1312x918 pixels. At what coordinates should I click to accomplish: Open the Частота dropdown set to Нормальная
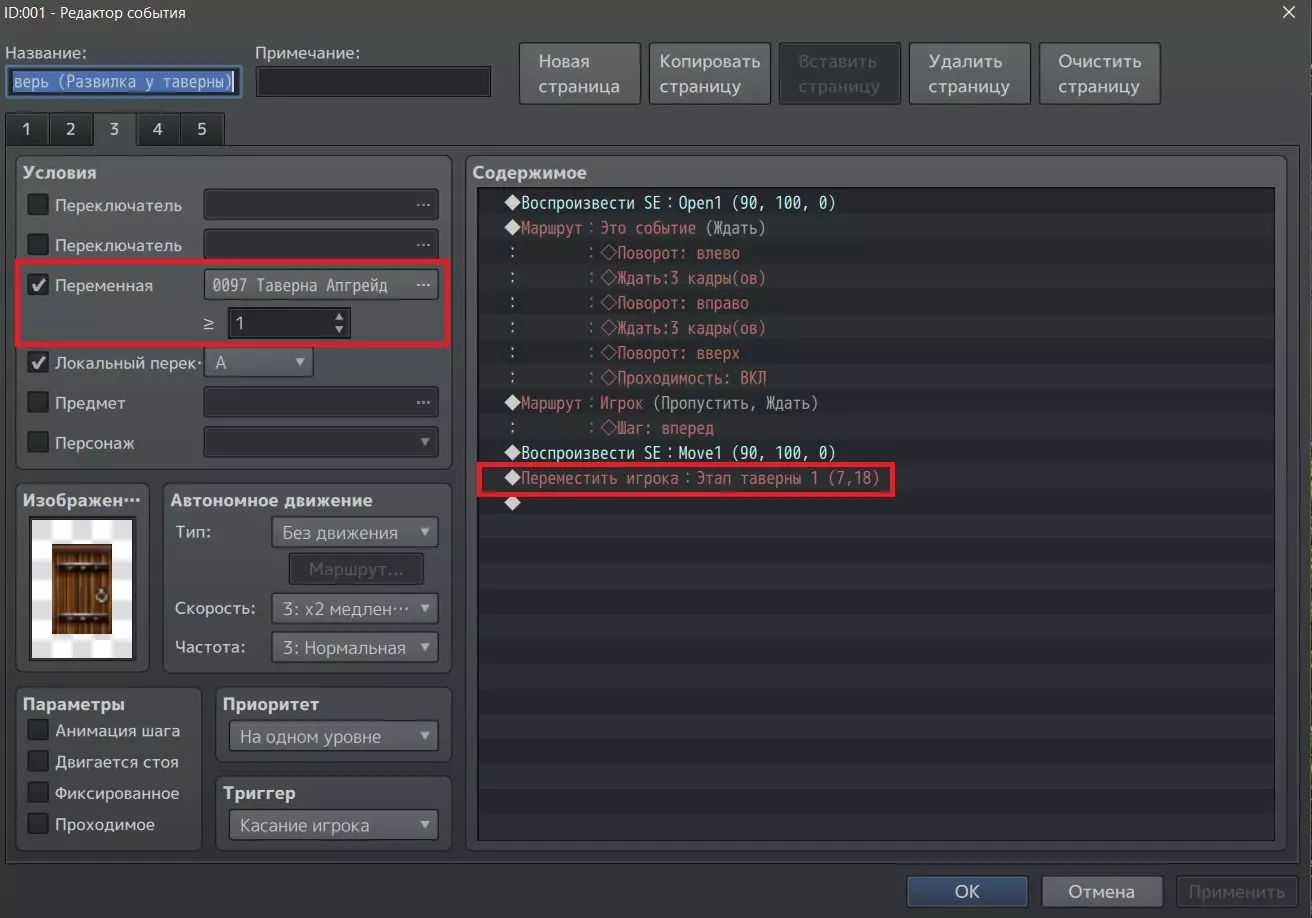point(355,647)
